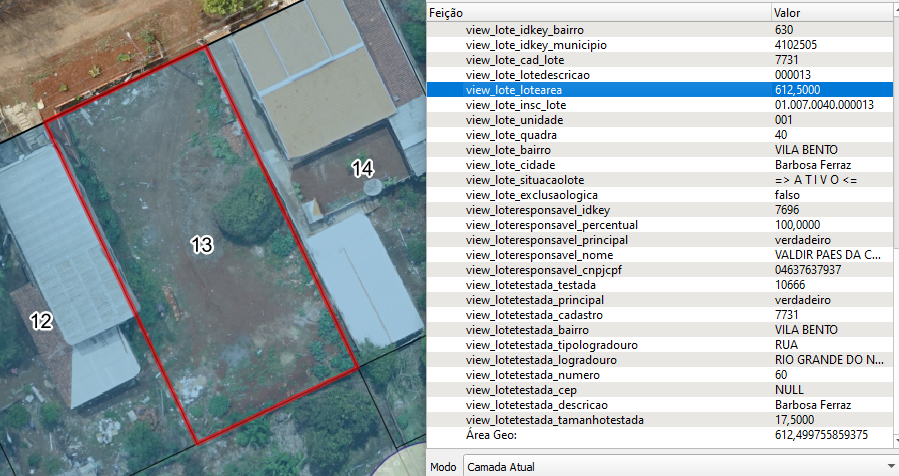Click the value 4102505
Screen dimensions: 899x476
[796, 45]
